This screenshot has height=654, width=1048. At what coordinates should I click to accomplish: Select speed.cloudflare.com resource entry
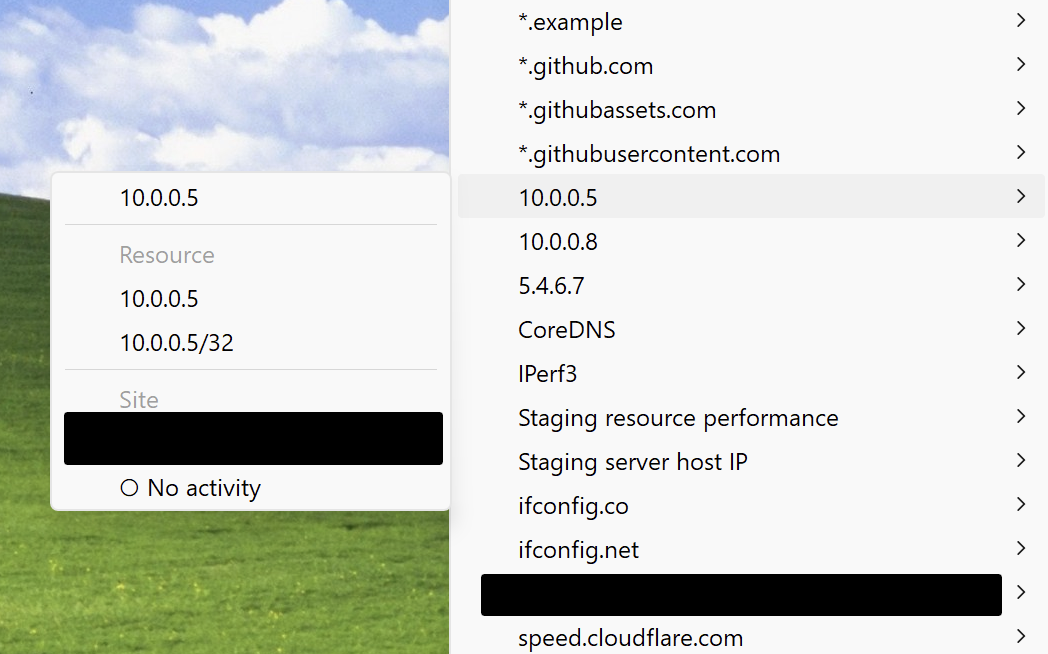click(630, 638)
